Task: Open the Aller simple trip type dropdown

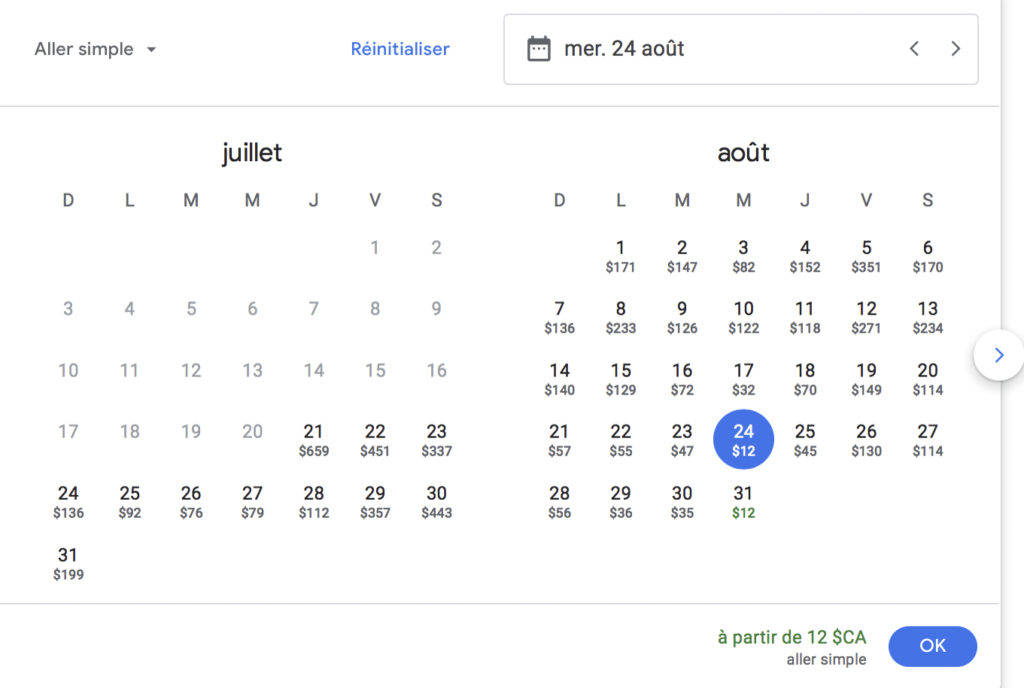Action: click(96, 49)
